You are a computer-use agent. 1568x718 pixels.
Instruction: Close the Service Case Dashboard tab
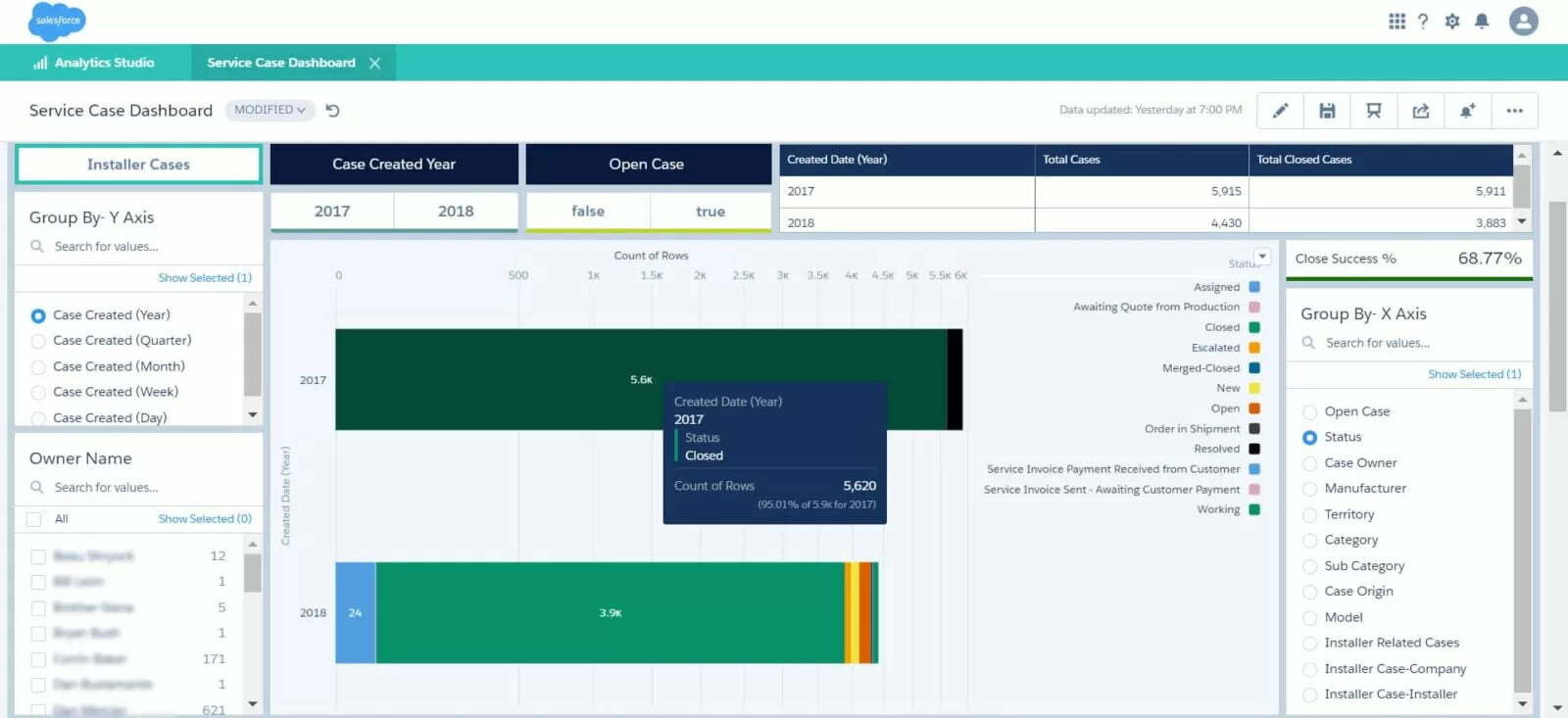pyautogui.click(x=374, y=63)
